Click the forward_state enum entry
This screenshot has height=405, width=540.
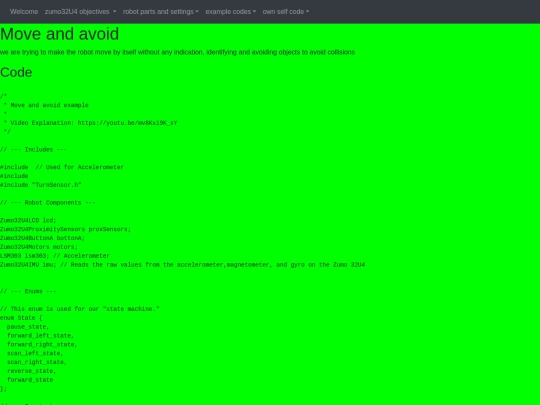click(x=30, y=380)
